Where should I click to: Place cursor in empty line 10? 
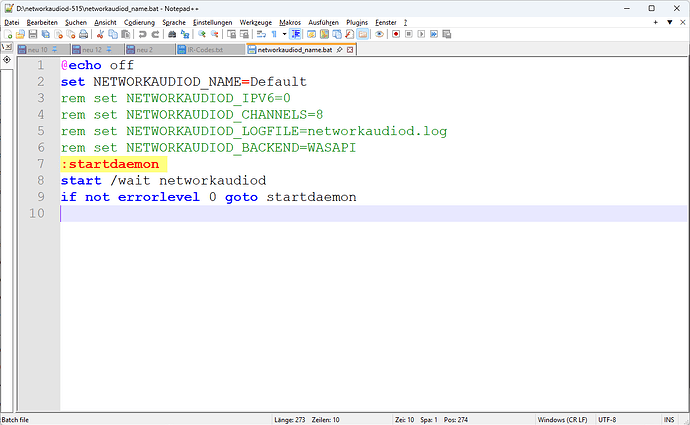pyautogui.click(x=300, y=213)
